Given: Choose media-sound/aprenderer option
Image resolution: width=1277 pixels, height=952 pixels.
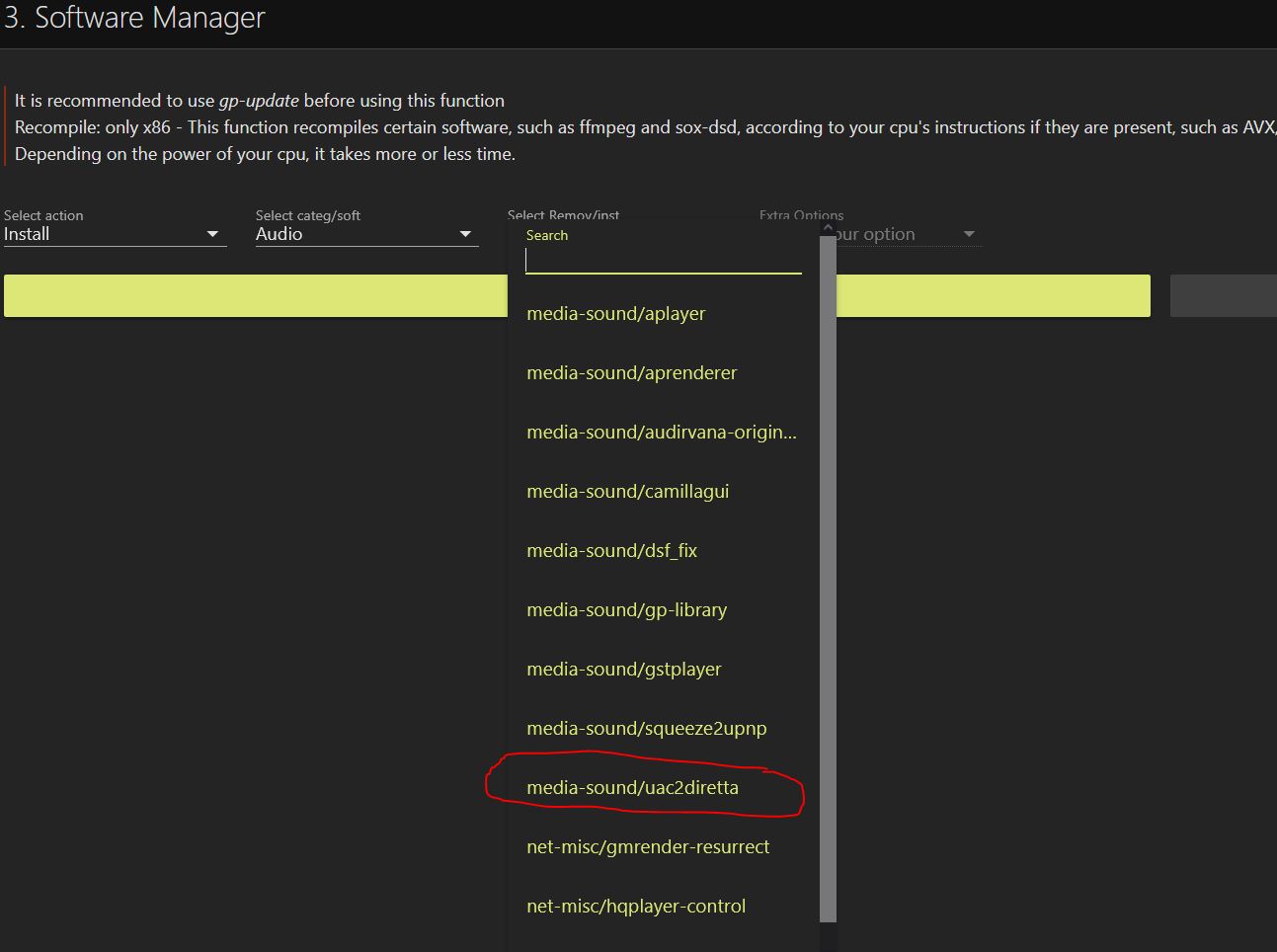Looking at the screenshot, I should tap(663, 373).
